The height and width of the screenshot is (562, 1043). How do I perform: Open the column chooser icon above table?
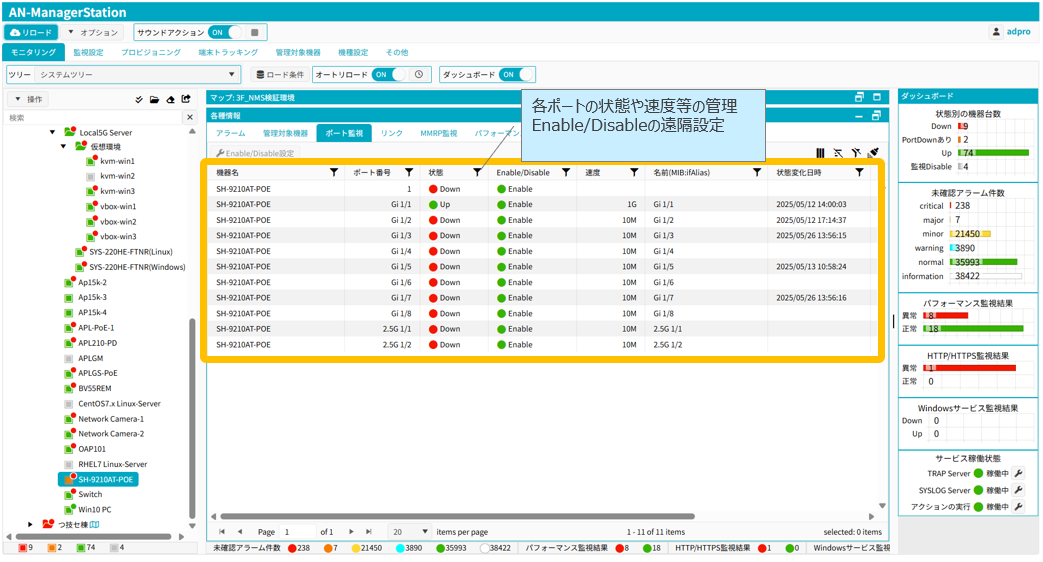(820, 153)
